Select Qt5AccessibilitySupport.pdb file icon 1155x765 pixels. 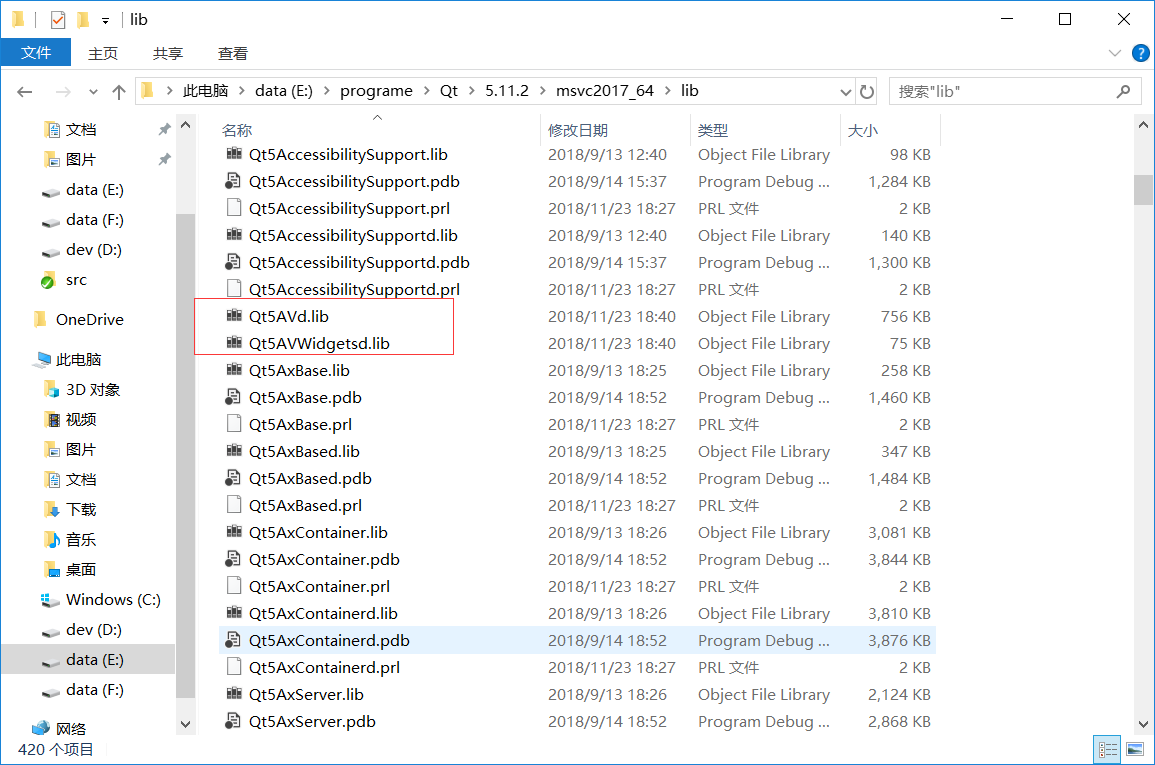click(x=234, y=181)
